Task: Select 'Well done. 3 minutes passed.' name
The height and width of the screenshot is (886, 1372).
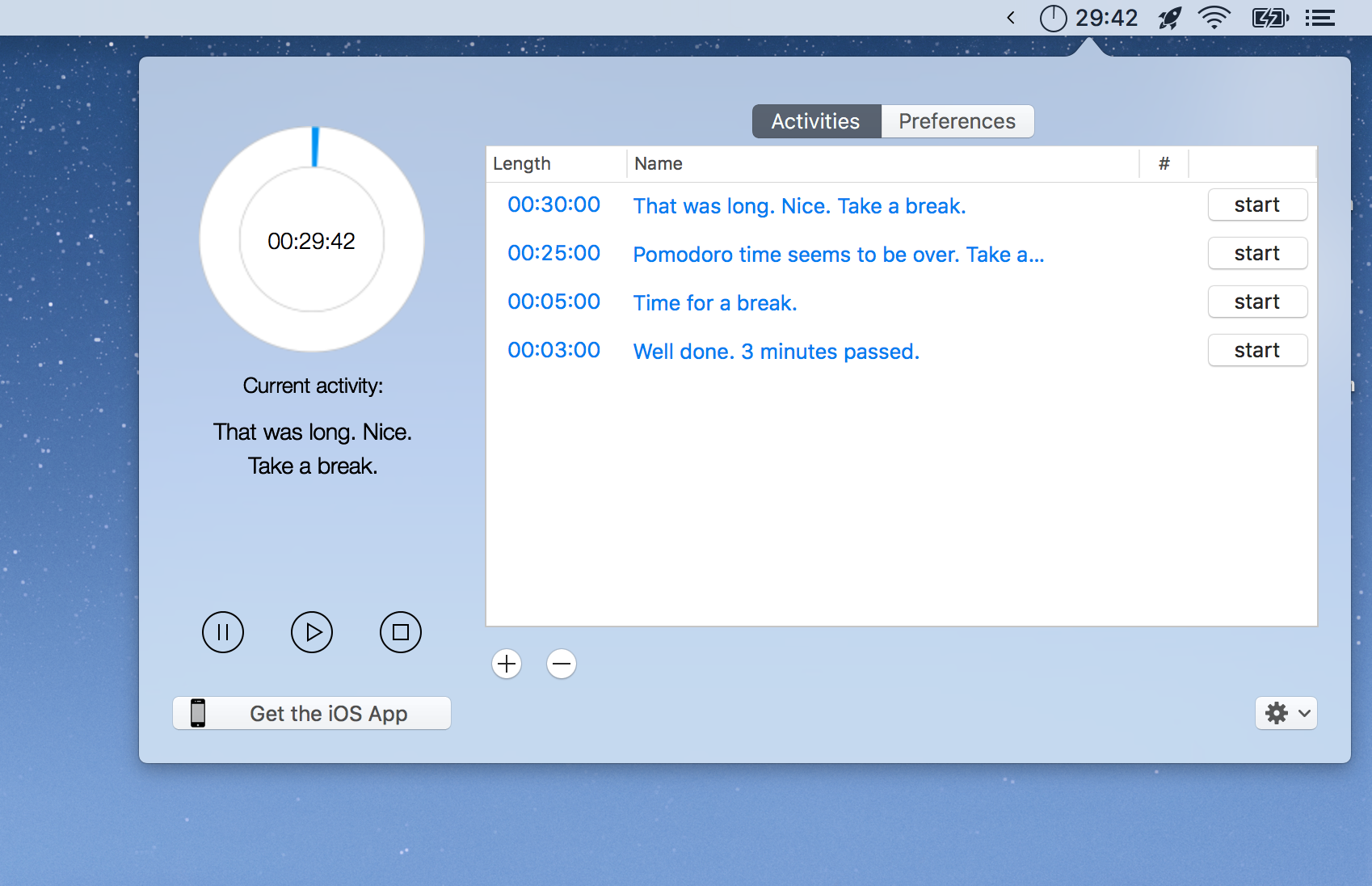Action: pos(776,352)
